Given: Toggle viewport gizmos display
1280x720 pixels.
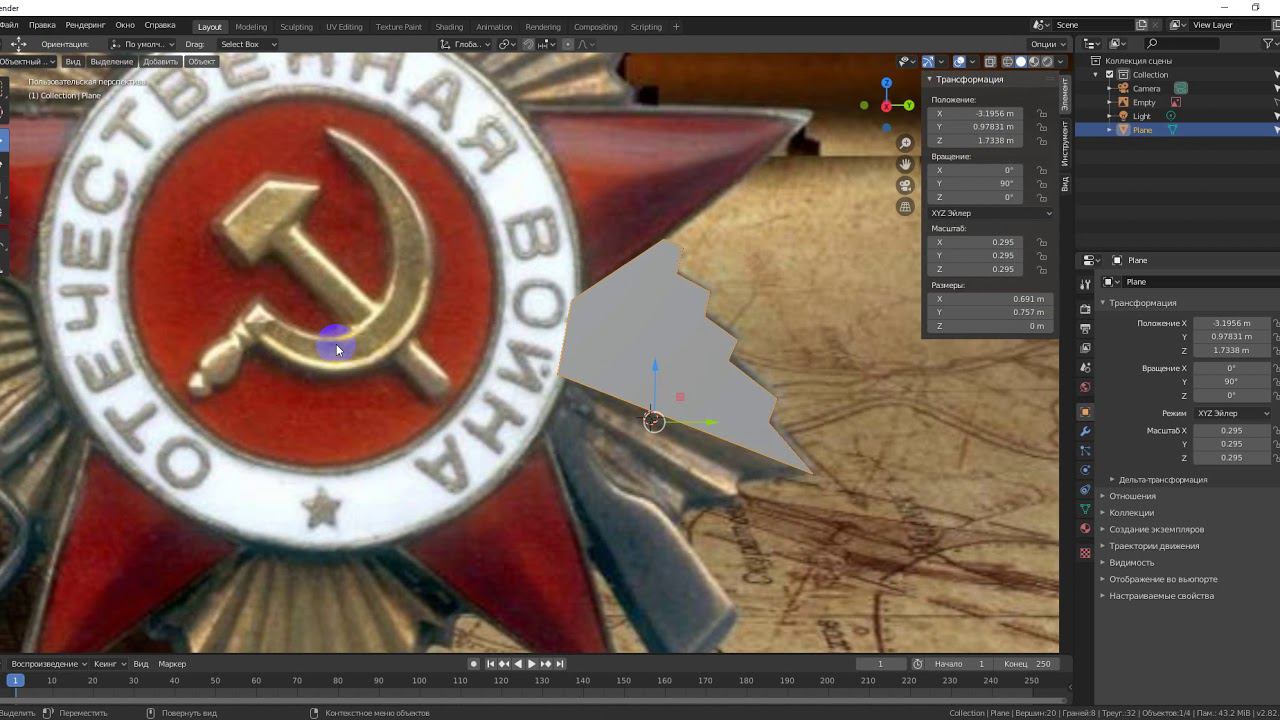Looking at the screenshot, I should [x=928, y=62].
